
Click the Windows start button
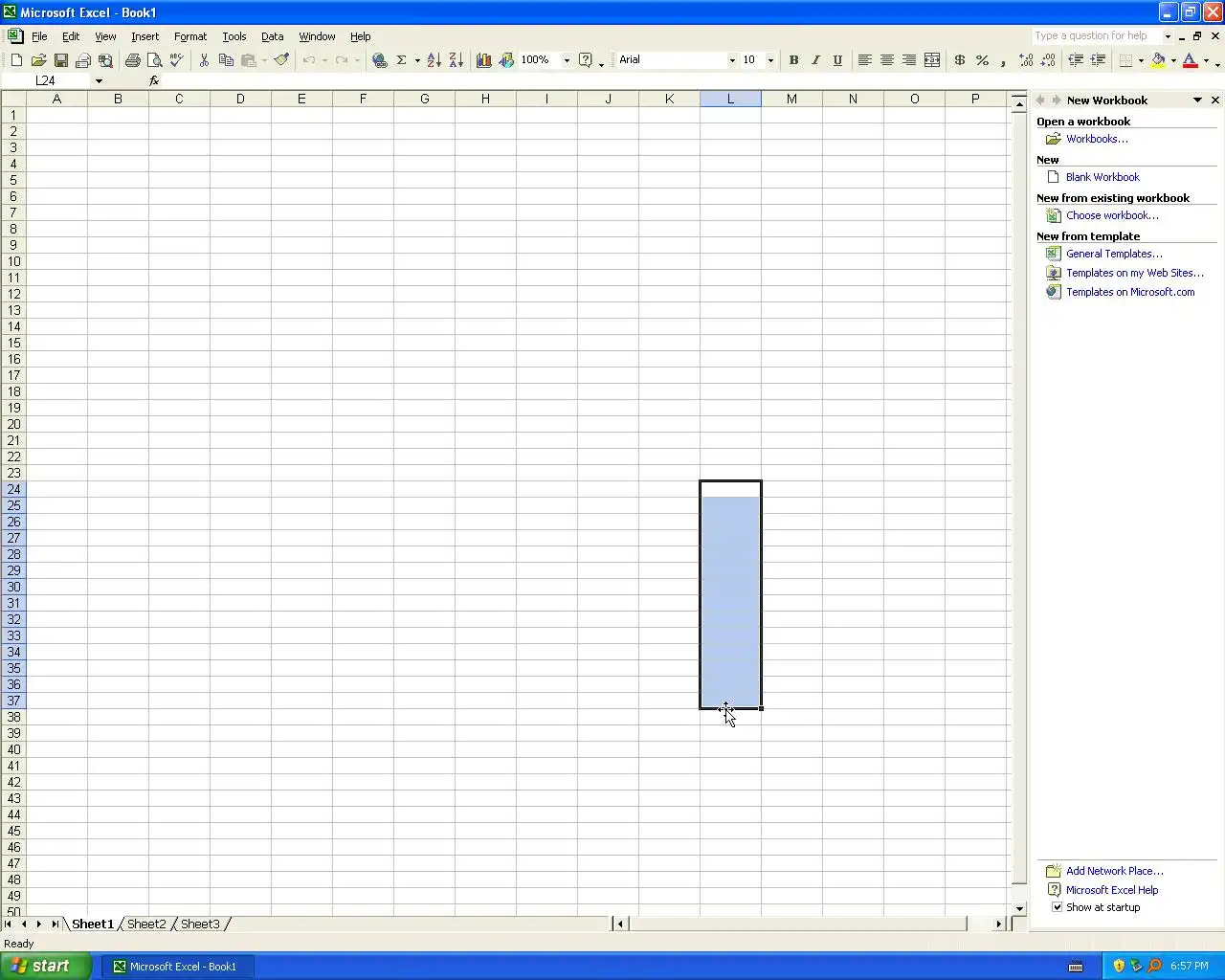click(x=46, y=966)
